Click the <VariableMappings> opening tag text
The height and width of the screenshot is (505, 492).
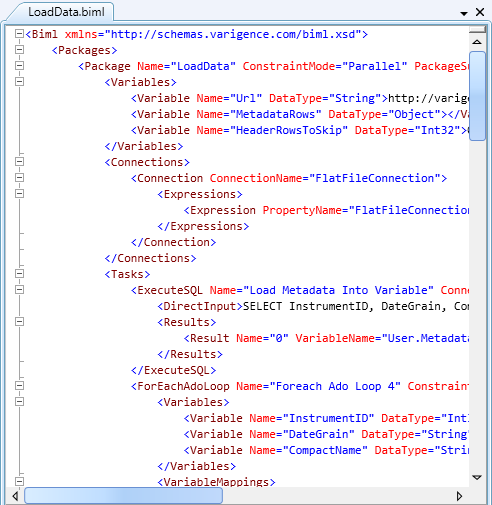click(x=217, y=482)
